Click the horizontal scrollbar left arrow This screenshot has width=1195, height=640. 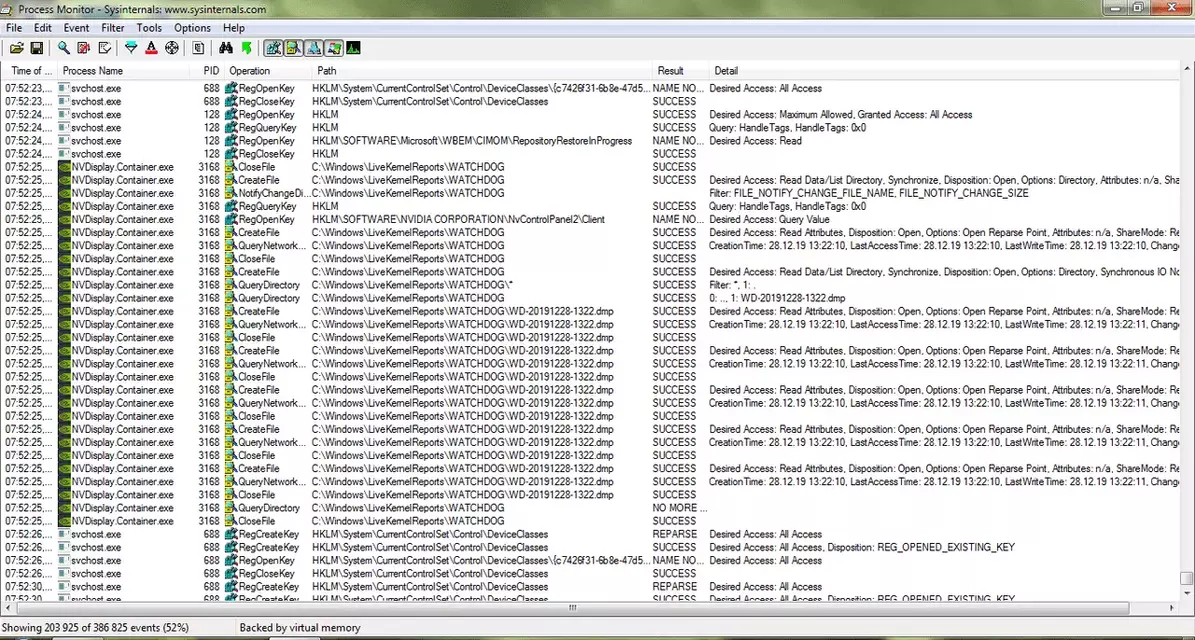tap(9, 608)
